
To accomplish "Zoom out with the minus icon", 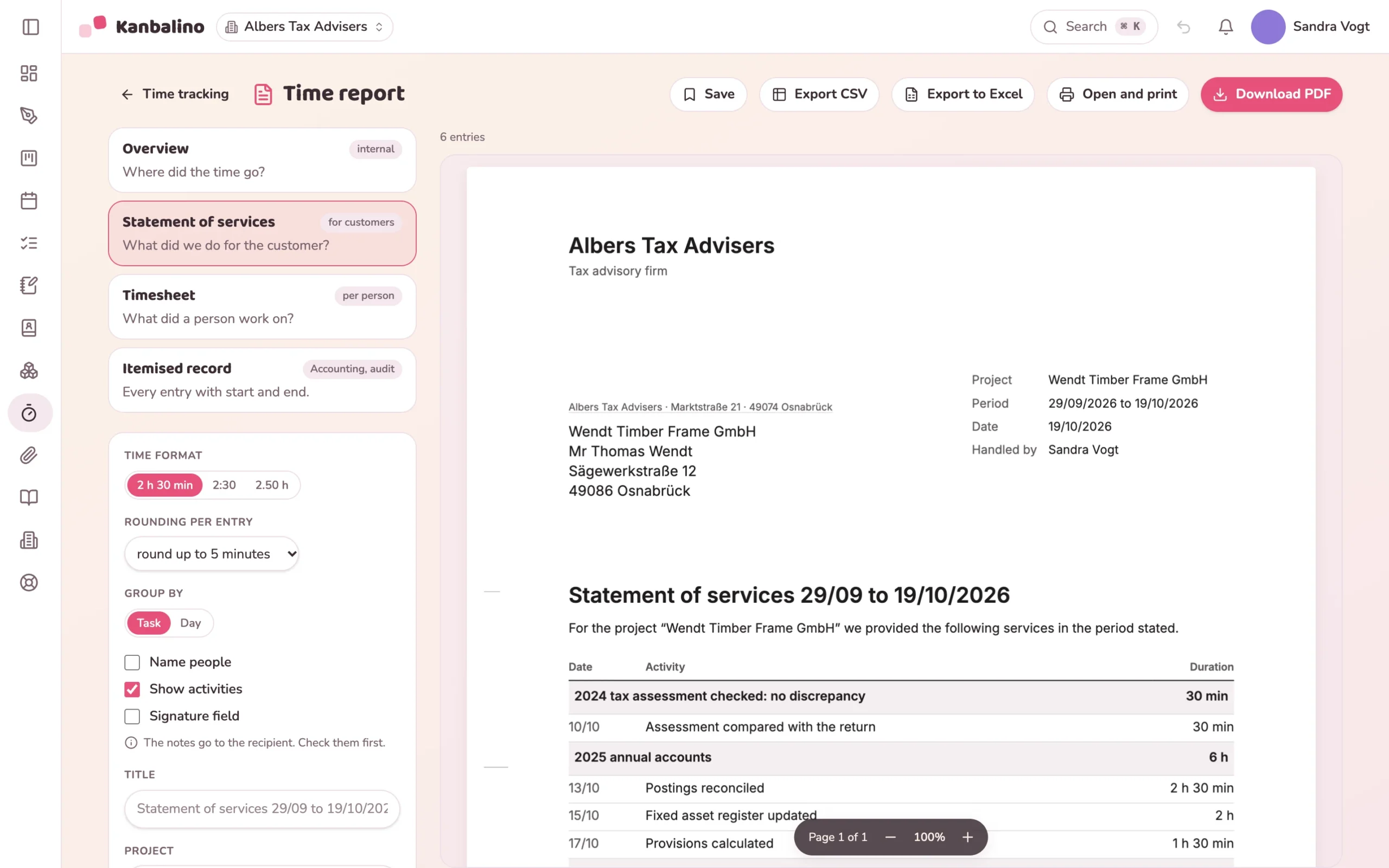I will pyautogui.click(x=890, y=837).
